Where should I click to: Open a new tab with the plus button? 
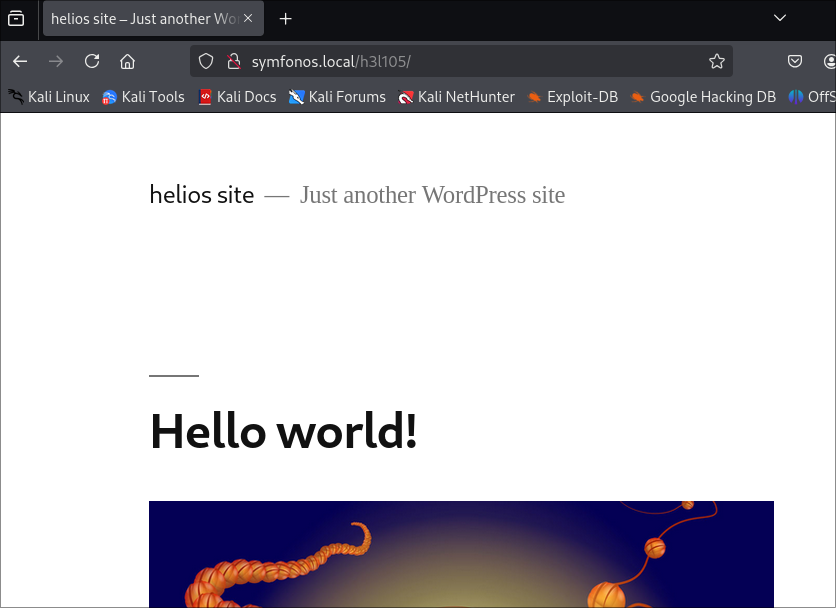(286, 19)
